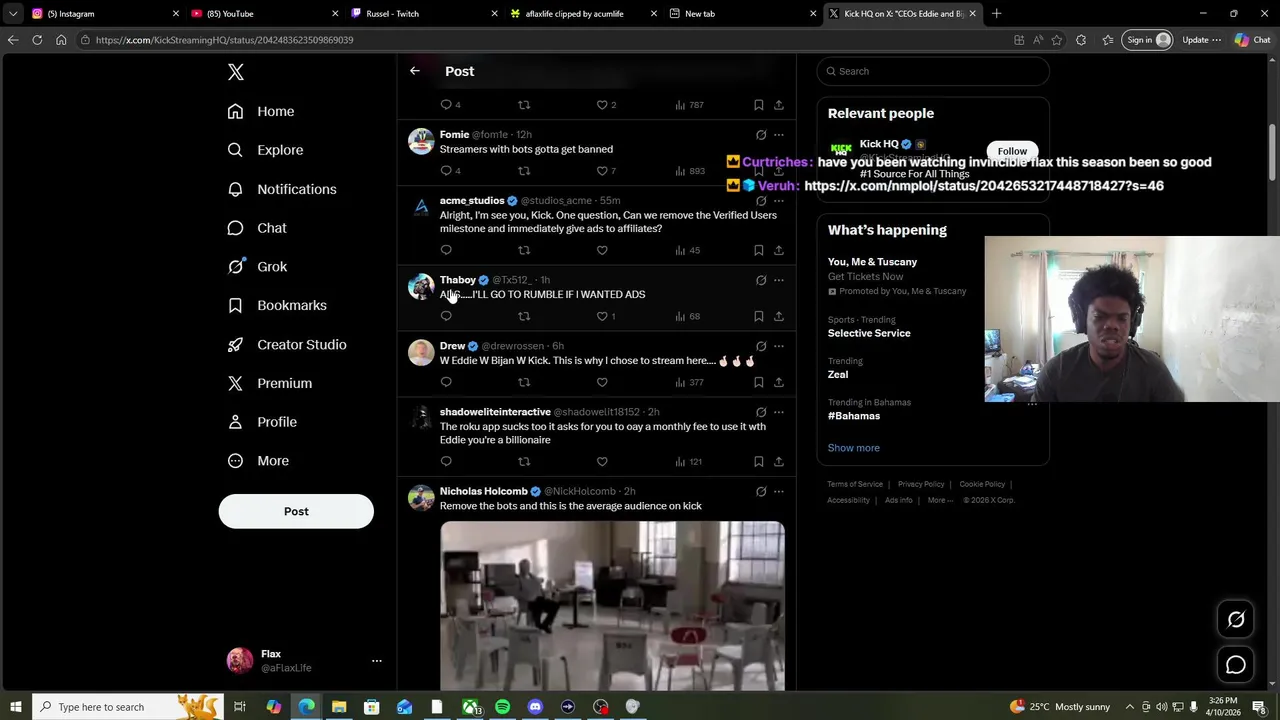The height and width of the screenshot is (720, 1280).
Task: Open weather widget showing 25°C
Action: [1060, 707]
